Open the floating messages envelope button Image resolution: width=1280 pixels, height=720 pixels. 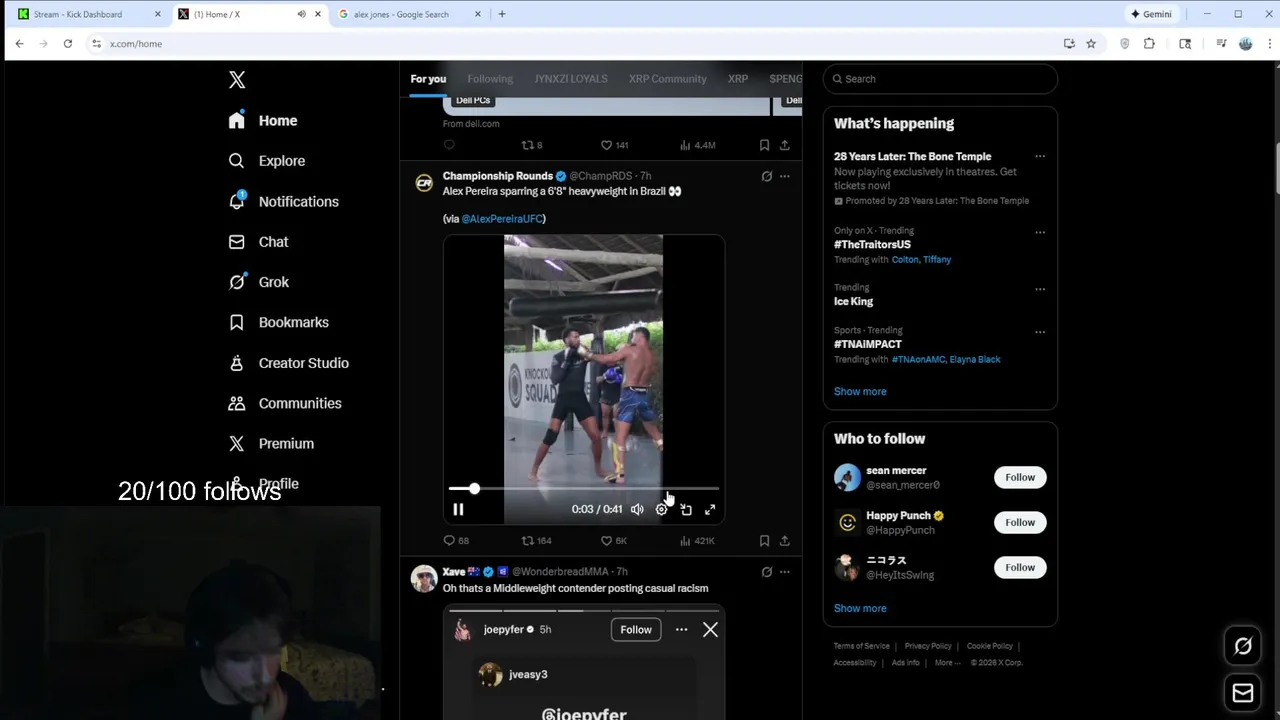(1243, 694)
